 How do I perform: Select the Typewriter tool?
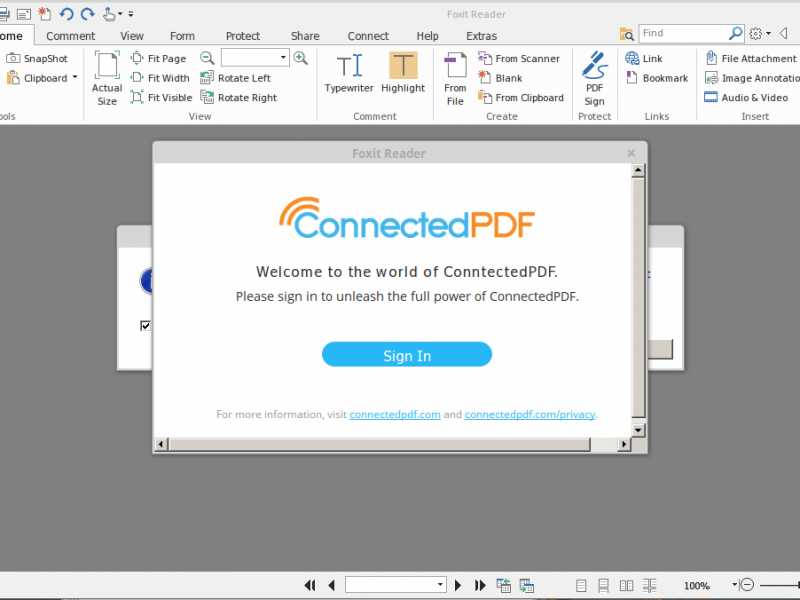349,73
